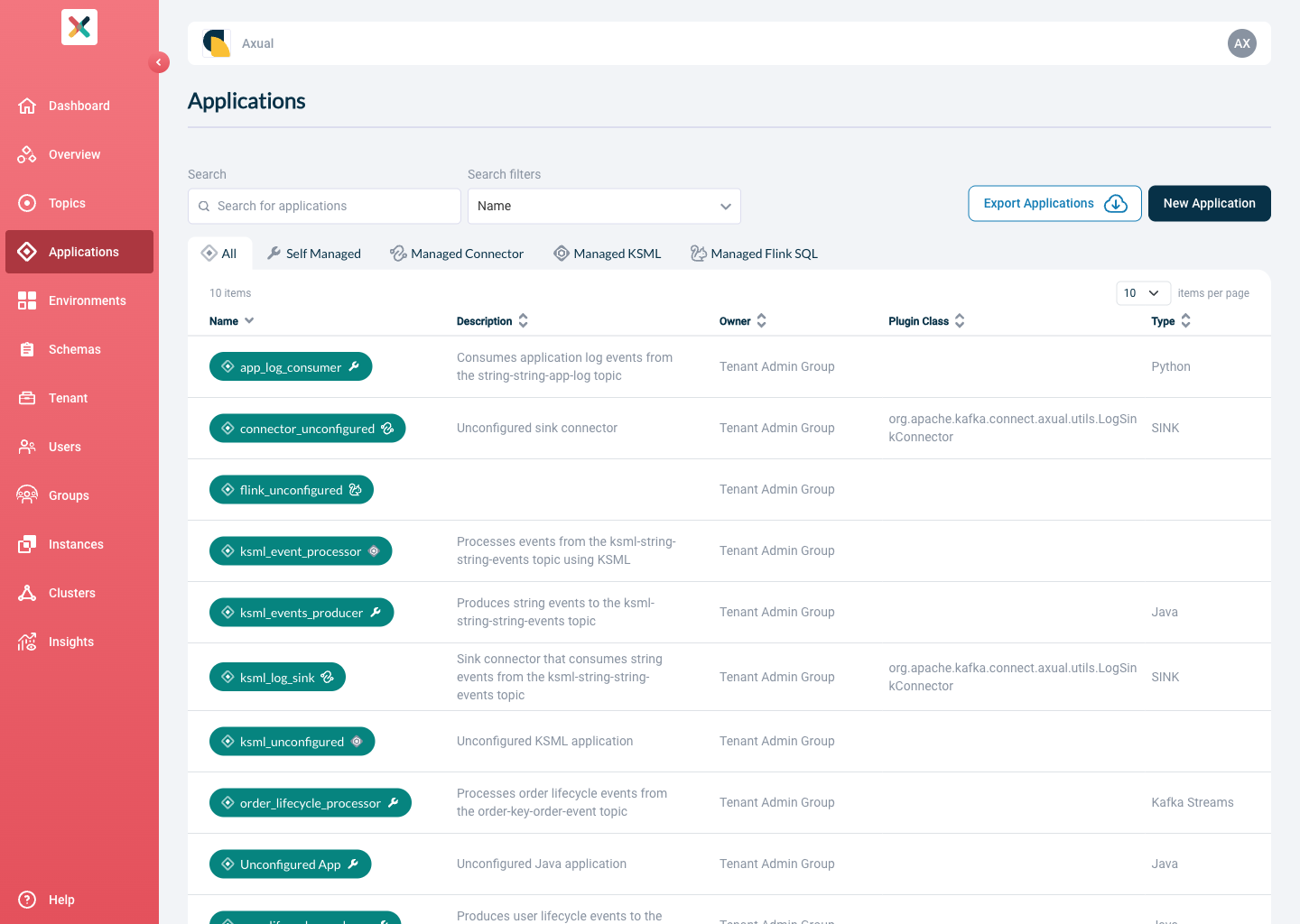Focus the Search for applications field
Image resolution: width=1300 pixels, height=924 pixels.
pyautogui.click(x=324, y=206)
